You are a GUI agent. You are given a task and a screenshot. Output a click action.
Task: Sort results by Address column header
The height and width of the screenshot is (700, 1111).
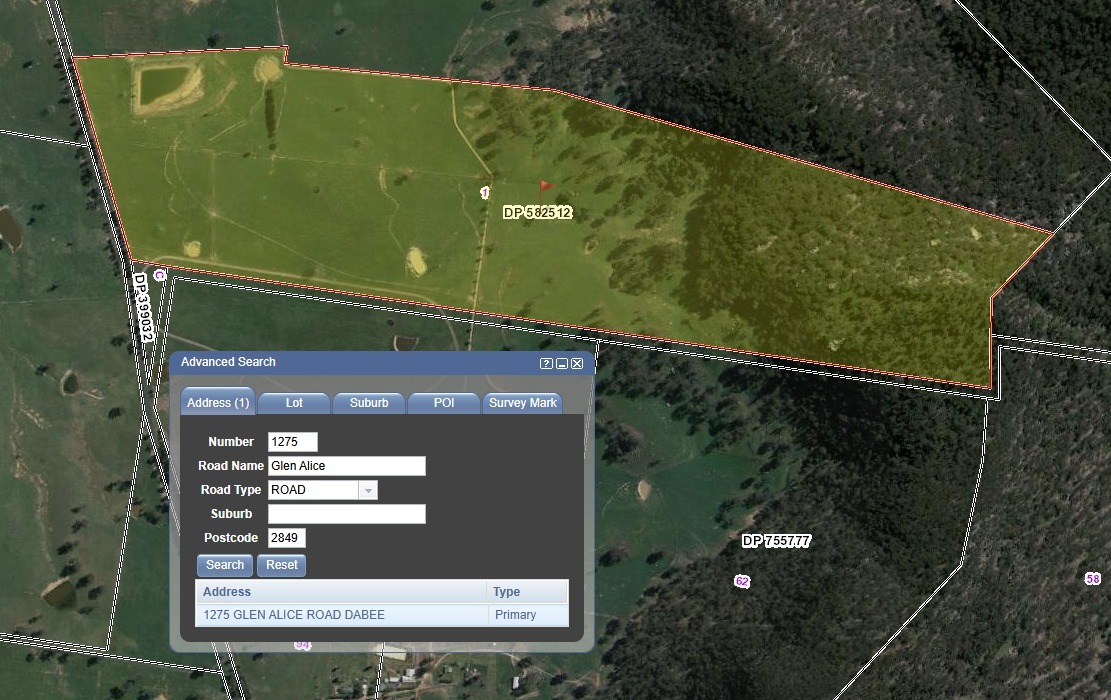340,592
